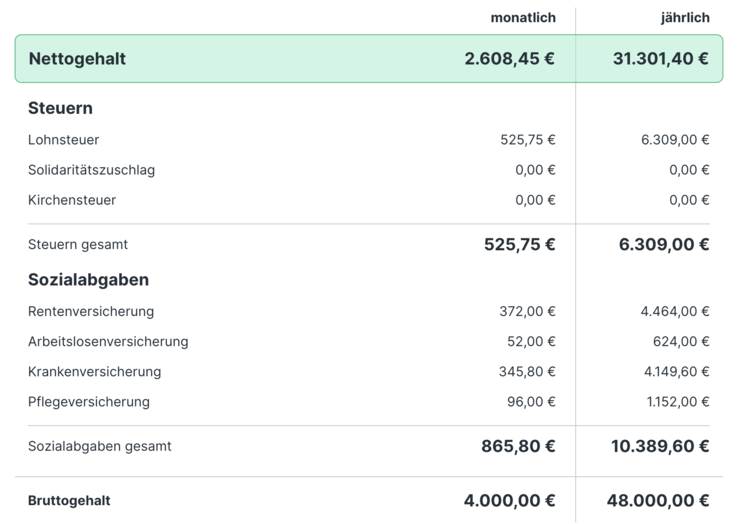Click the Sozialabgaben gesamt yearly total
The height and width of the screenshot is (524, 738).
coord(660,446)
